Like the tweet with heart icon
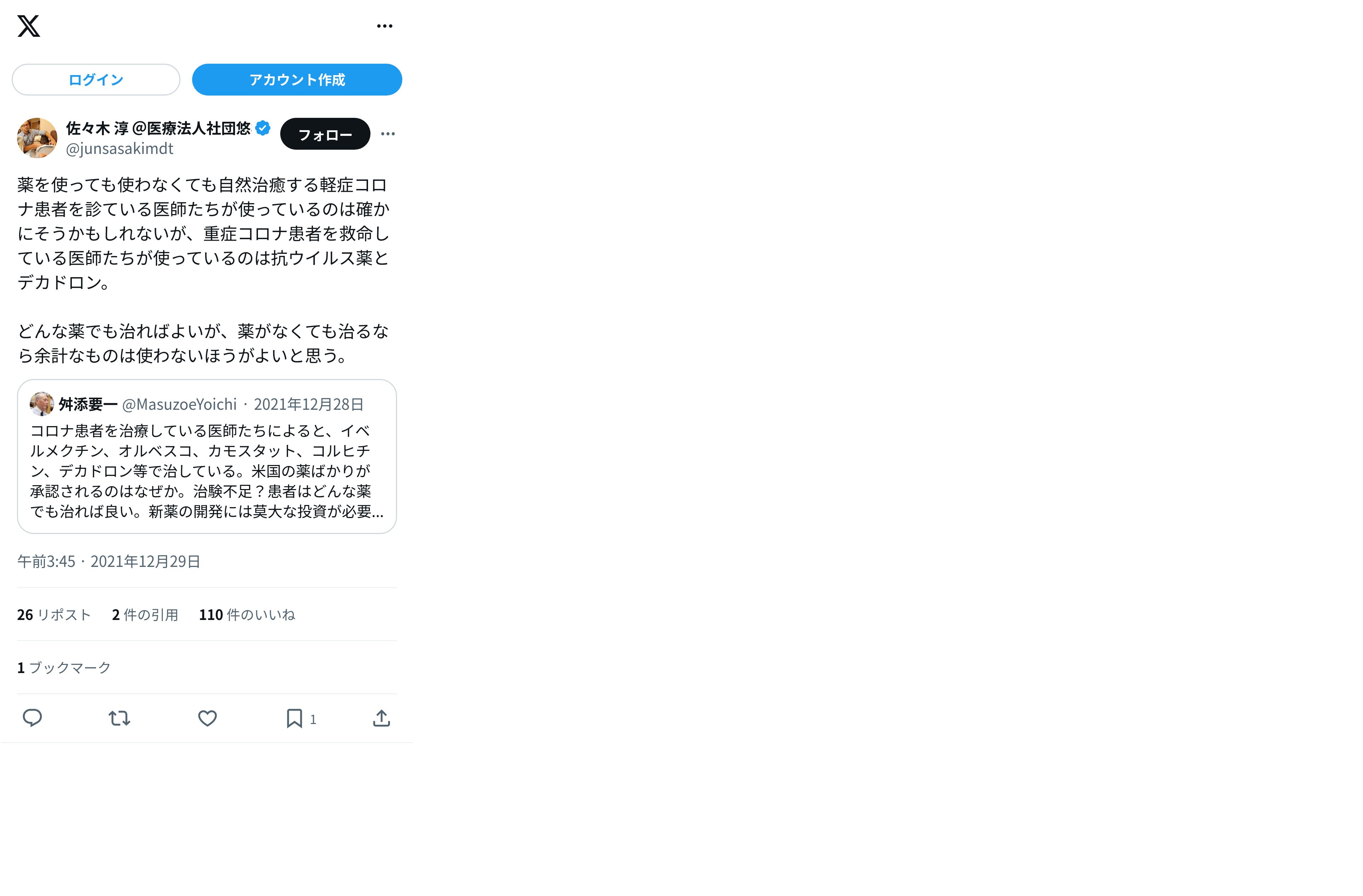1363x896 pixels. (x=207, y=718)
